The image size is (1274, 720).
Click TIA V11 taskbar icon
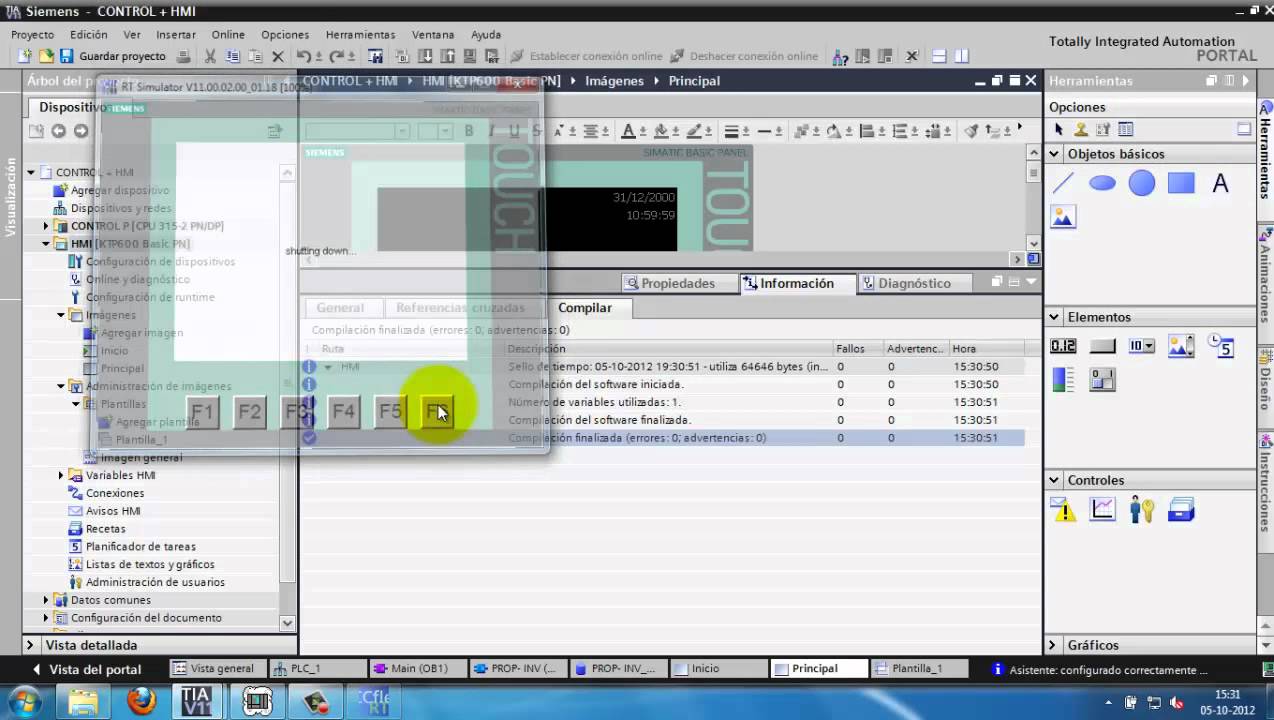click(196, 702)
